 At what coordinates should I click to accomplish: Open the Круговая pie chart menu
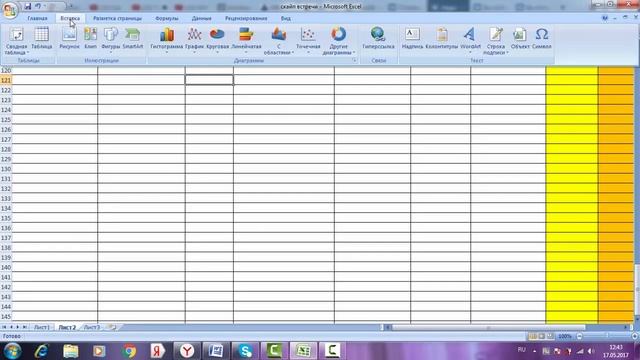(x=218, y=40)
